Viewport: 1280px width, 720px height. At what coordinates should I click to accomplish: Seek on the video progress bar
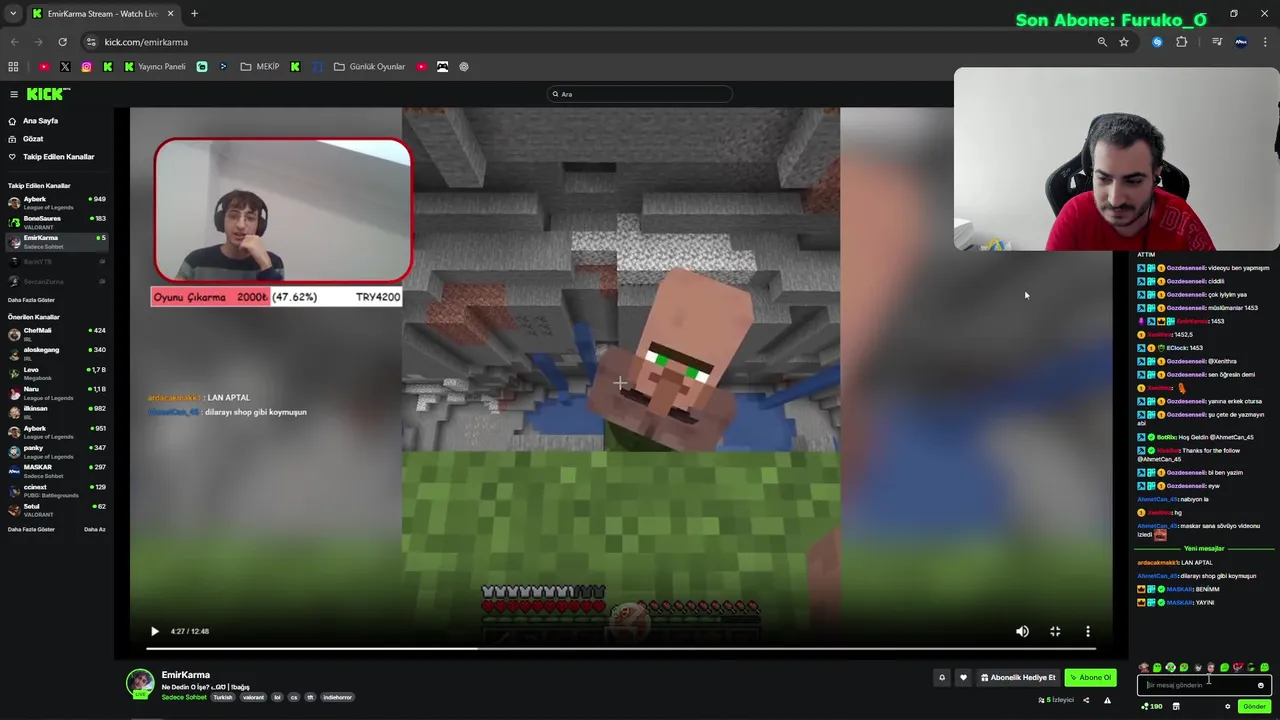pos(620,649)
